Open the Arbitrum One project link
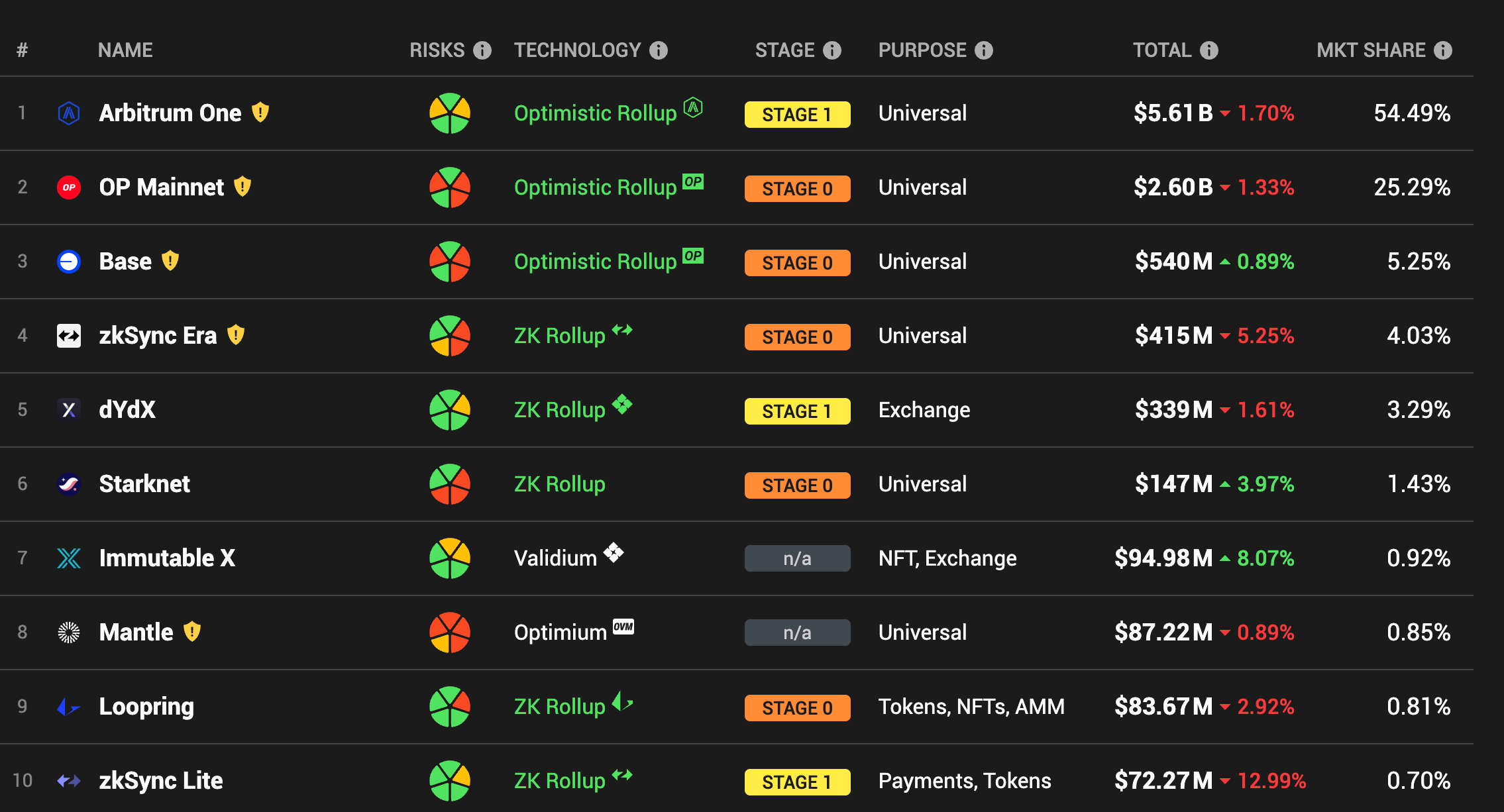Viewport: 1504px width, 812px height. [170, 113]
